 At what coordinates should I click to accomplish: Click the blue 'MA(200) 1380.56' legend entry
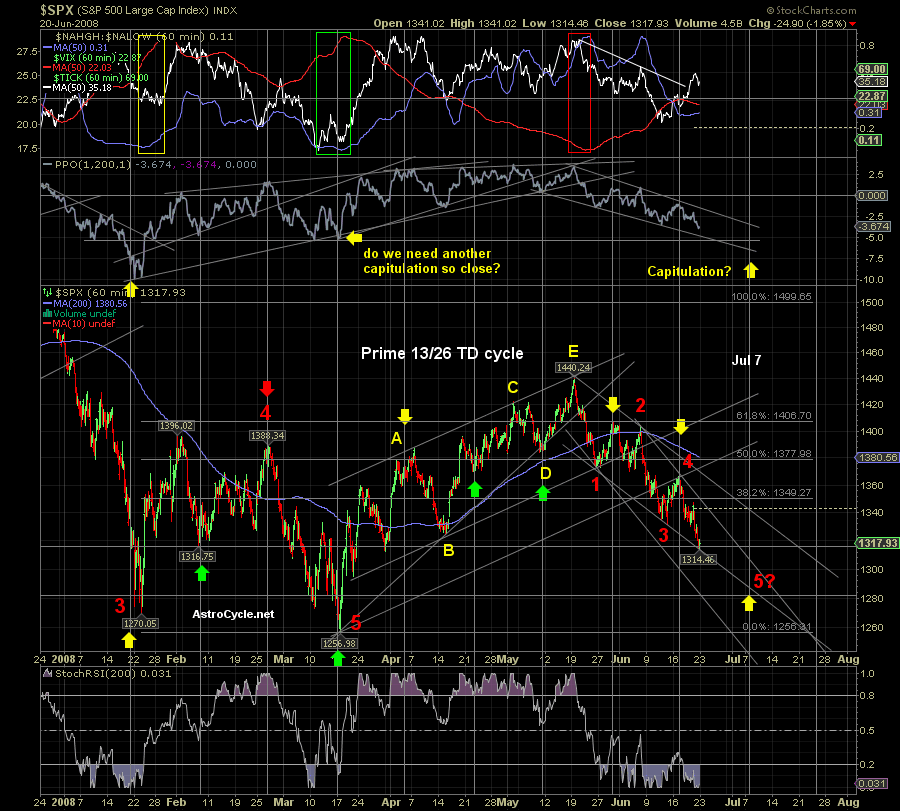[85, 304]
